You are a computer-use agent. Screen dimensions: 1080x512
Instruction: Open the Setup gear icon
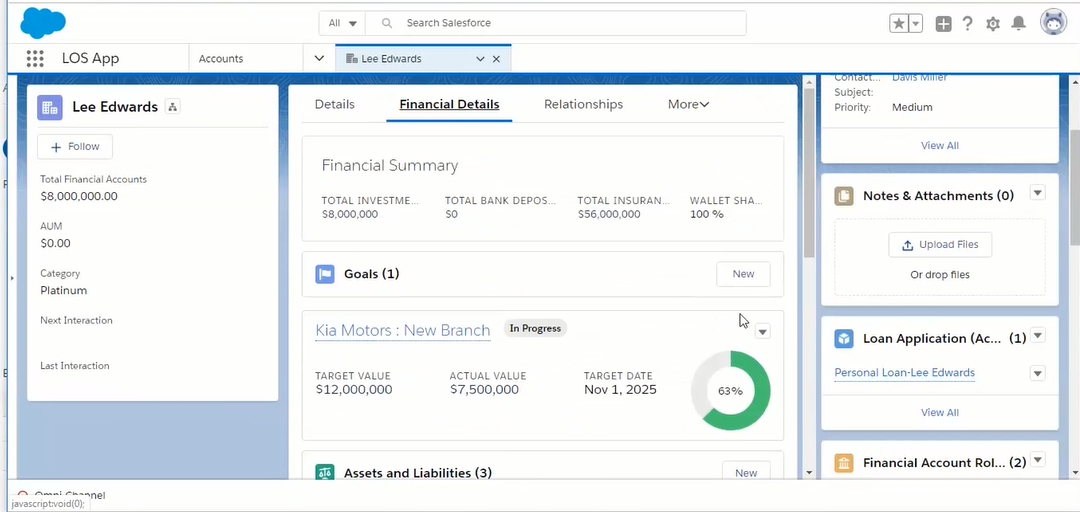click(993, 24)
